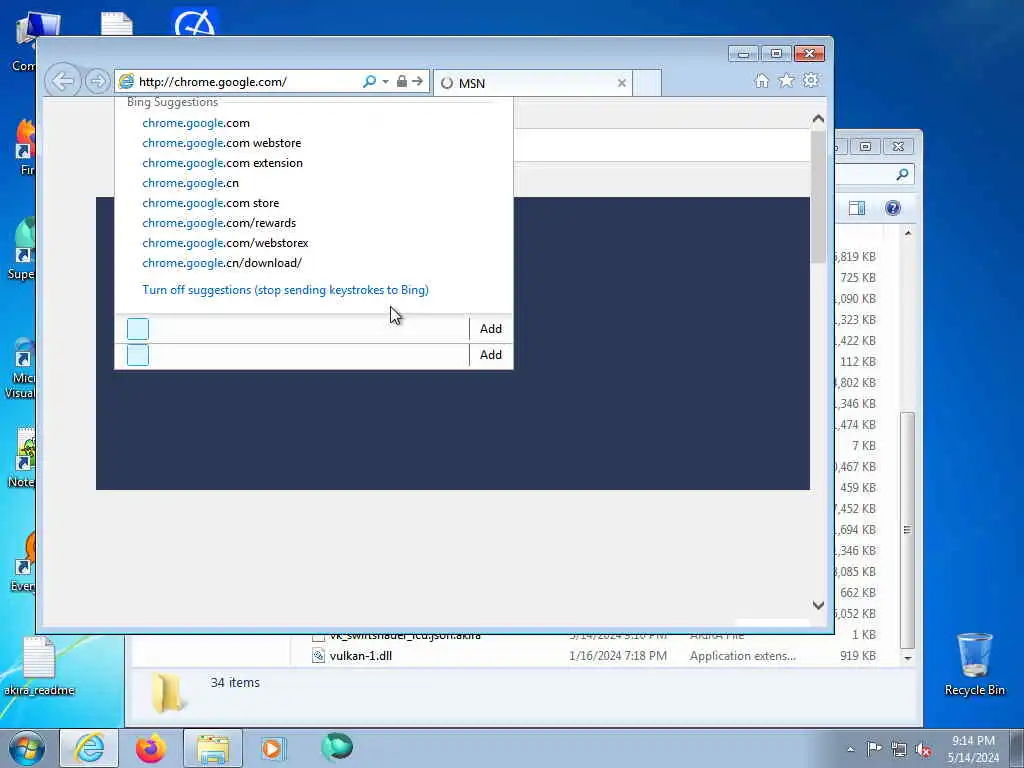Image resolution: width=1024 pixels, height=768 pixels.
Task: Maximize the Internet Explorer window
Action: 776,54
